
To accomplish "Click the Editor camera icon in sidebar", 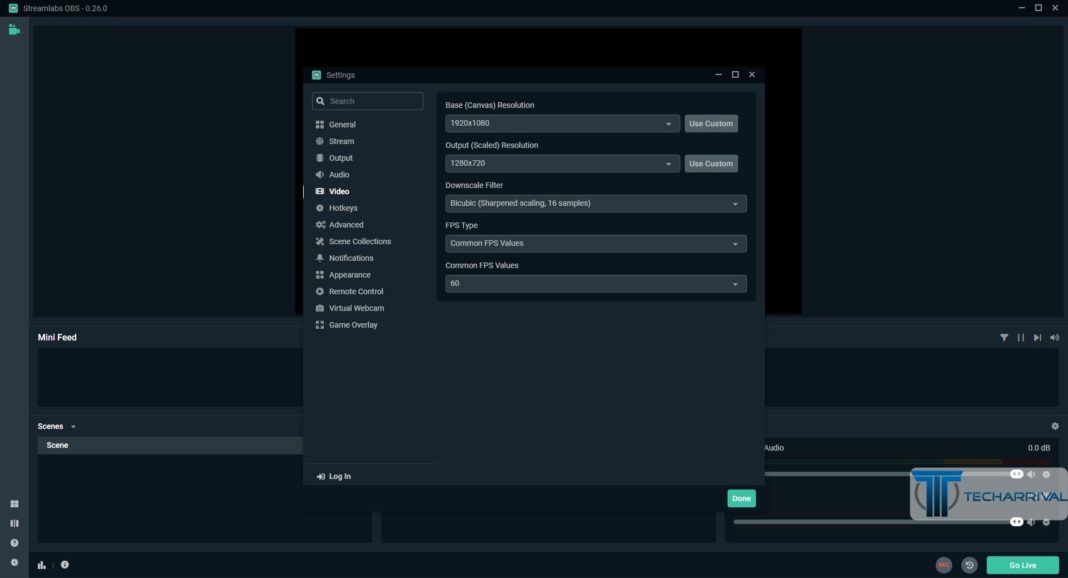I will (14, 30).
